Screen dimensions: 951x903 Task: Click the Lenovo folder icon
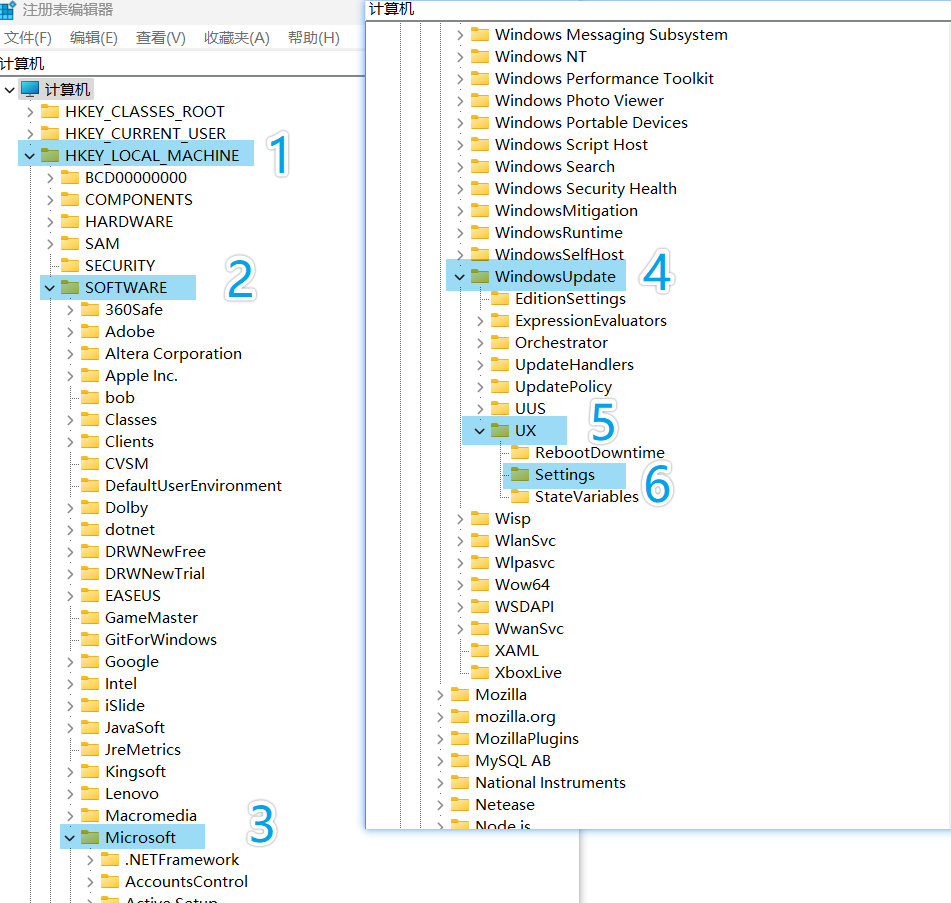[90, 793]
